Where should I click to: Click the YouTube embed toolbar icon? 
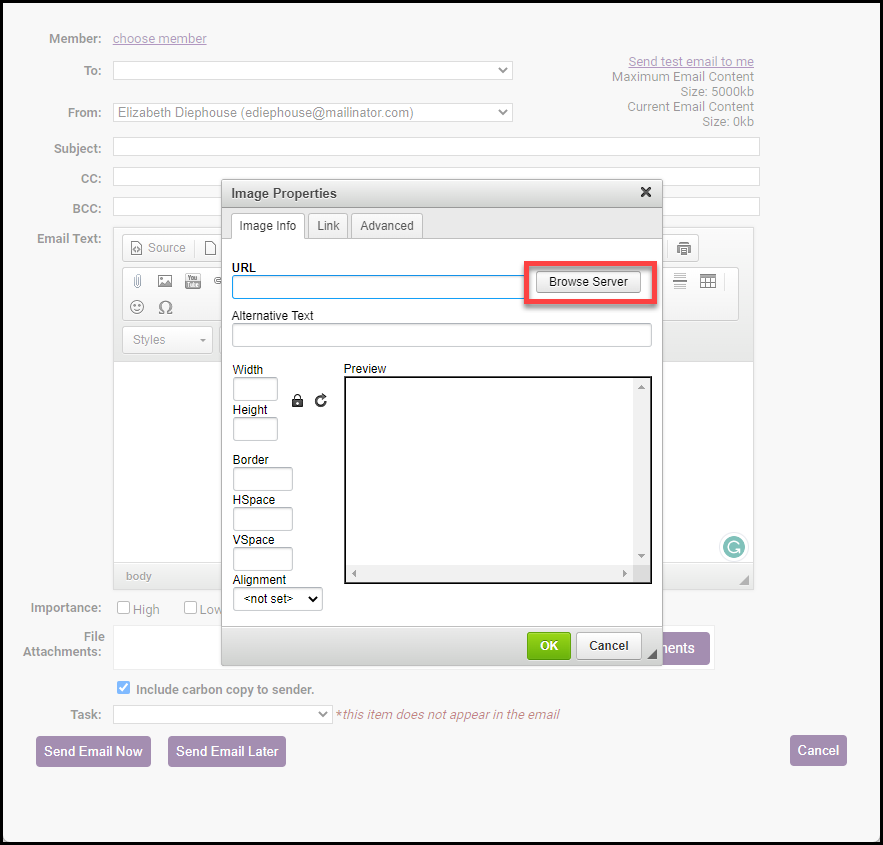click(x=193, y=281)
